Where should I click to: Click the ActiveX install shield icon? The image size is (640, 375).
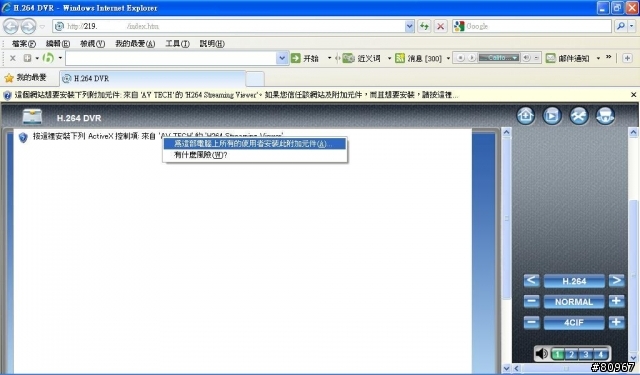[23, 137]
